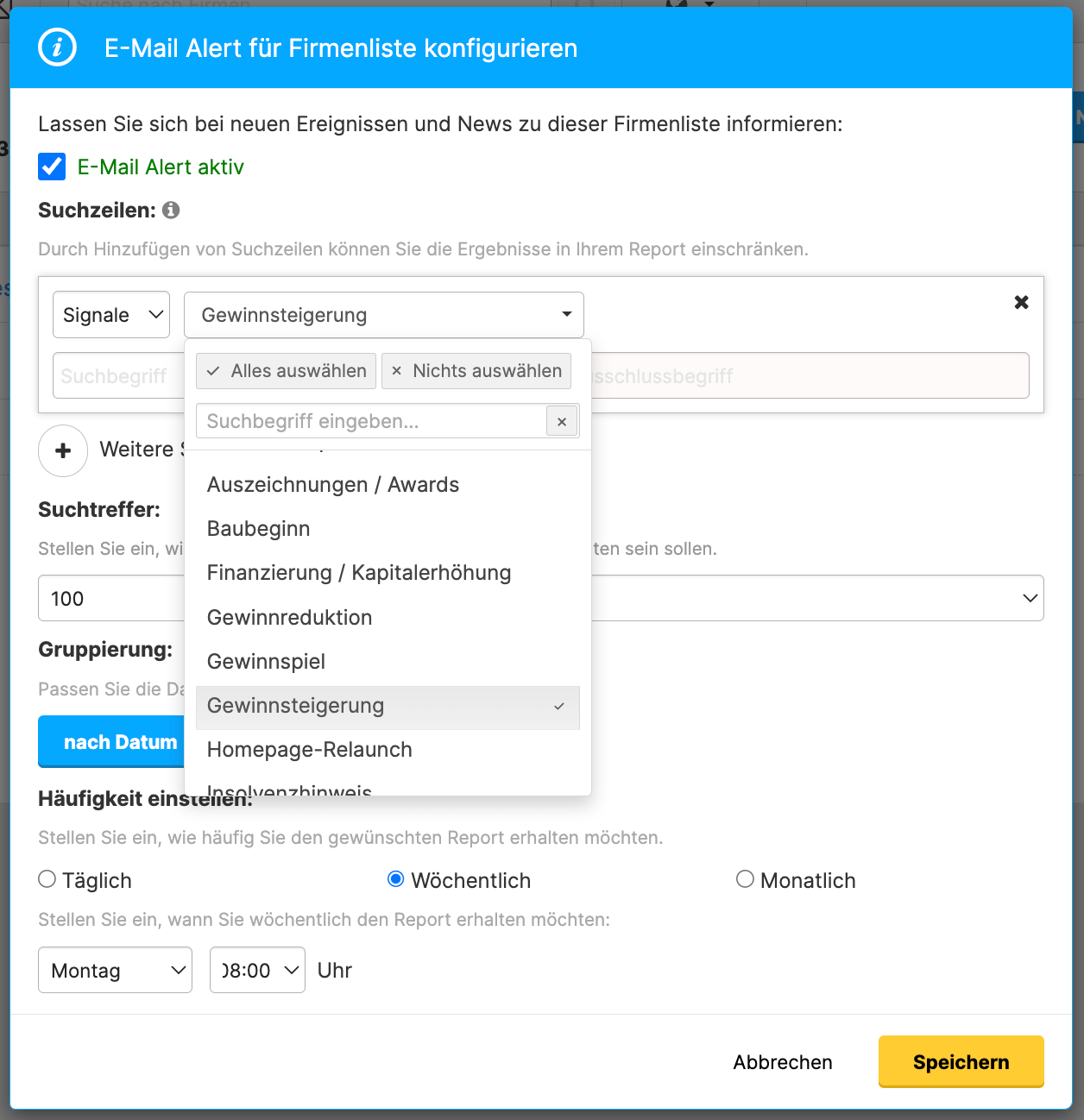Choose Finanzierung / Kapitalerhöhung from the list
The width and height of the screenshot is (1084, 1120).
click(359, 572)
